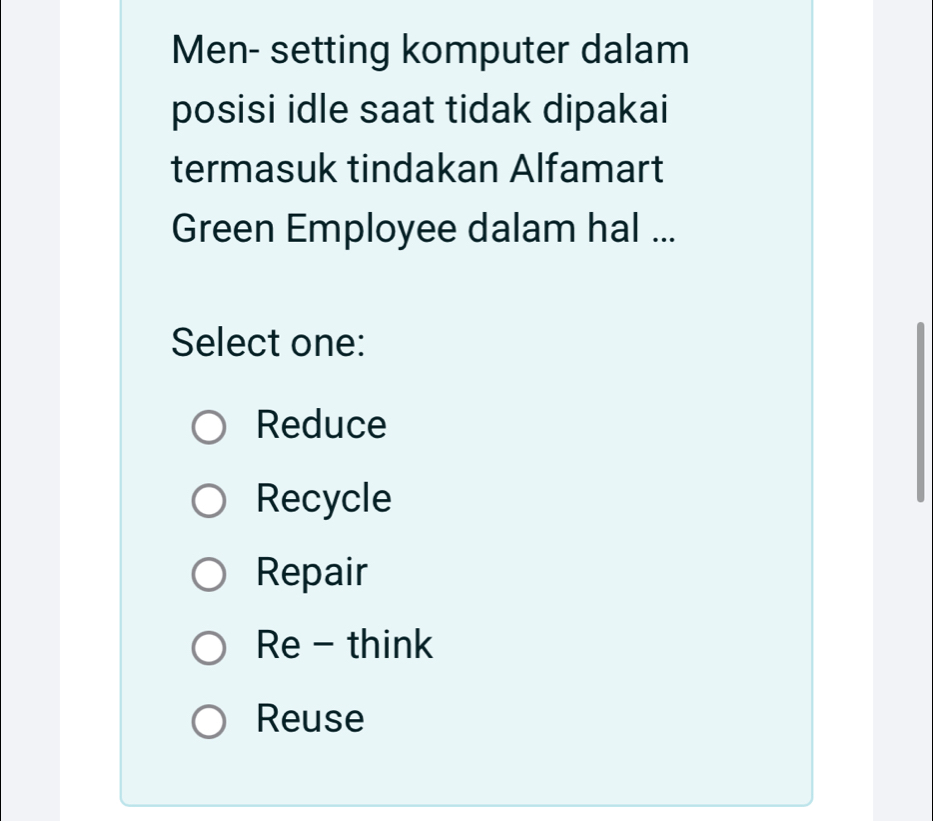Click the "Men- setting komputer dalam" line
Viewport: 933px width, 821px height.
click(x=430, y=48)
